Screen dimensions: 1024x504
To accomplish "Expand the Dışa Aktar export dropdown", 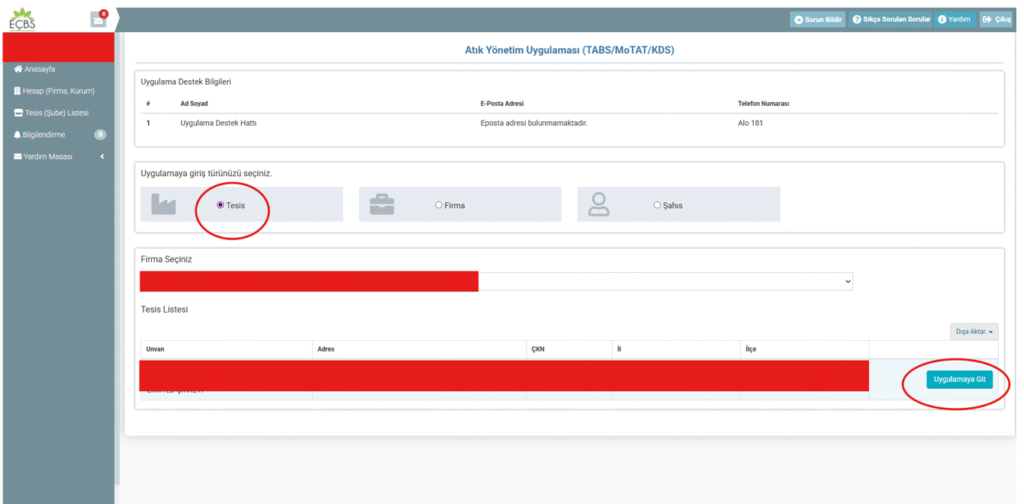I will click(x=974, y=331).
